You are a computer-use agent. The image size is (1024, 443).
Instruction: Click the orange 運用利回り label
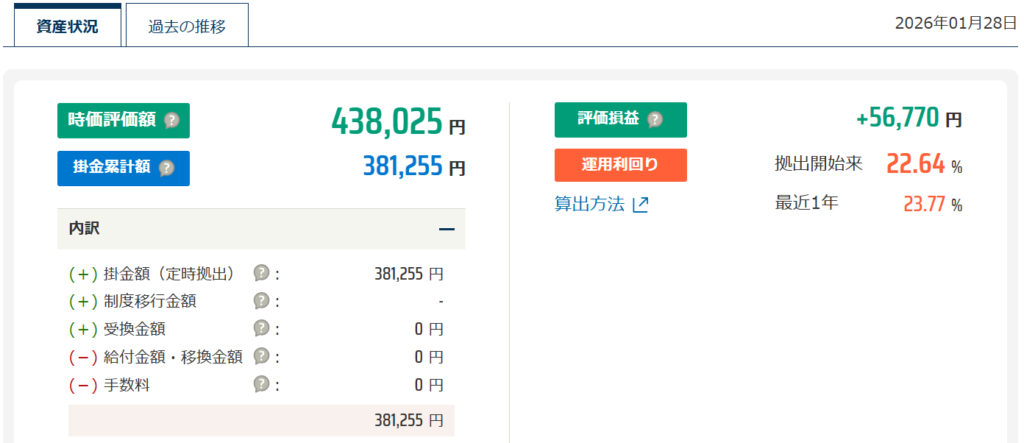pyautogui.click(x=620, y=165)
